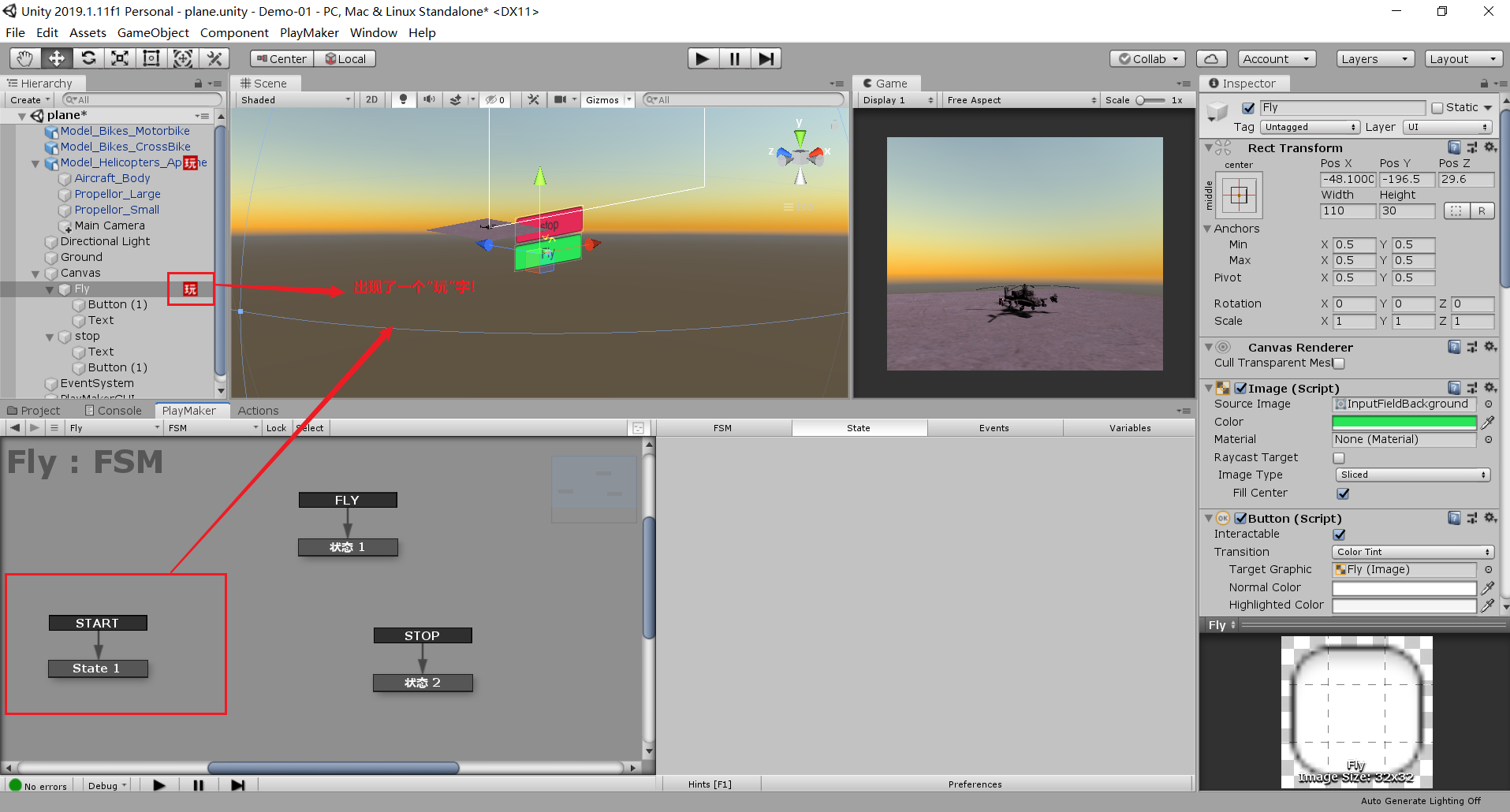Open the Shaded draw mode dropdown
Viewport: 1510px width, 812px height.
point(294,99)
